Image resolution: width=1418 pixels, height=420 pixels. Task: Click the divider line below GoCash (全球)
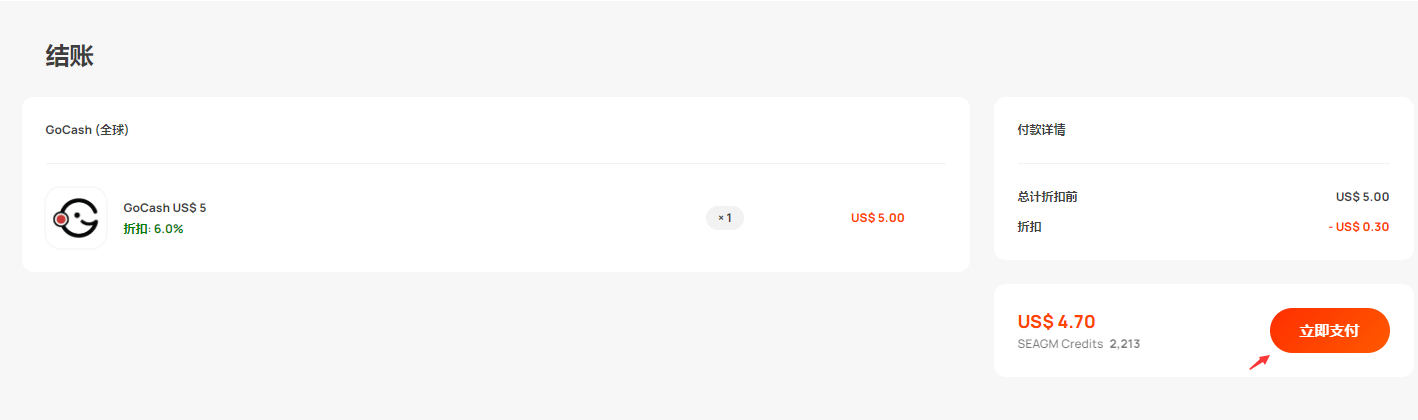click(x=495, y=163)
